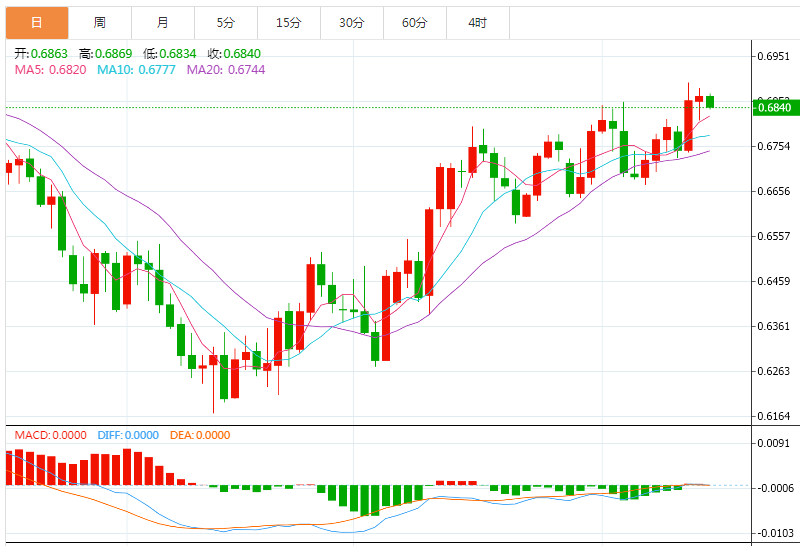Click the 0.6656 price axis label
This screenshot has height=546, width=800.
[773, 191]
